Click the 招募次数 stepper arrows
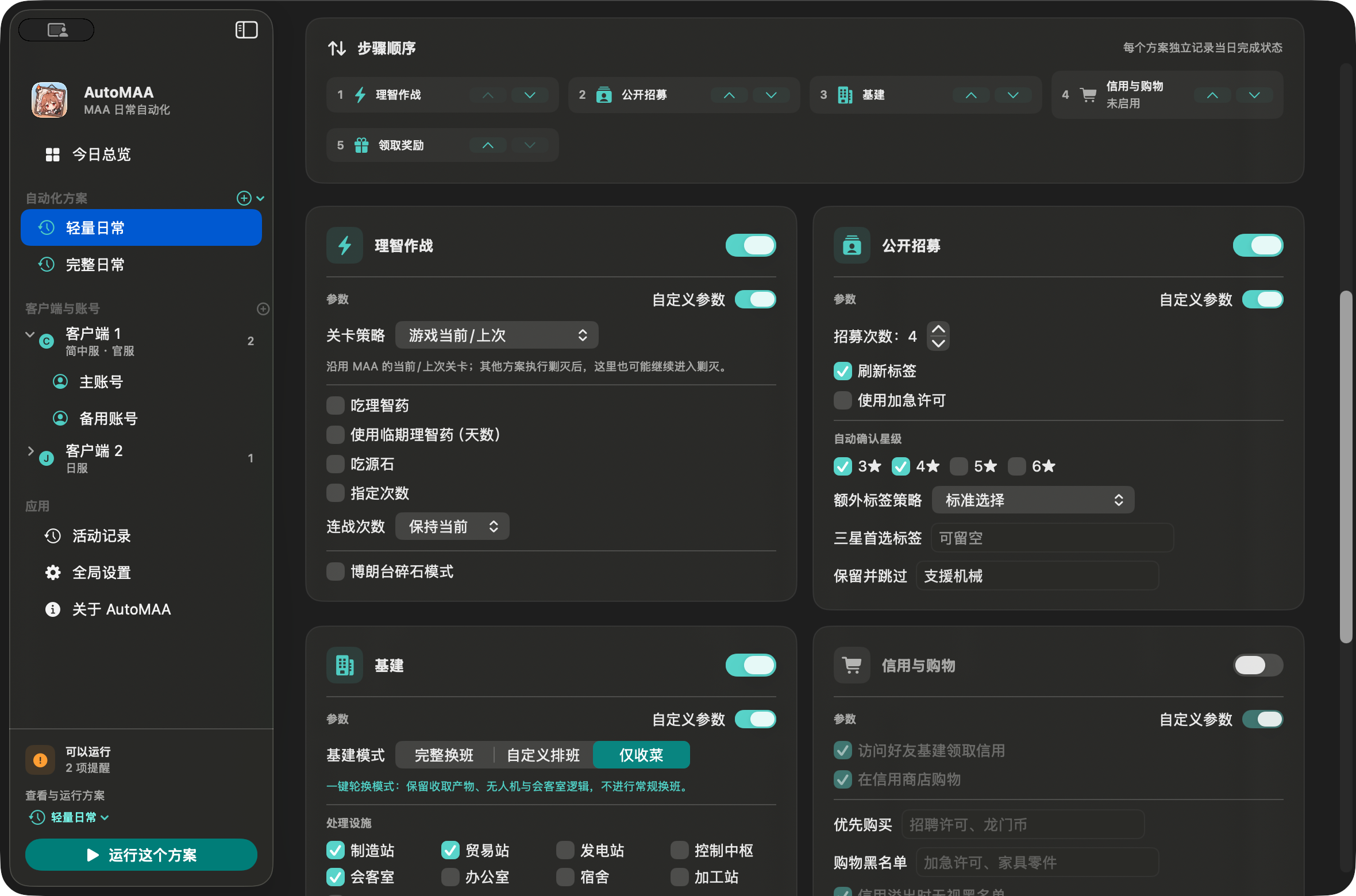The image size is (1356, 896). pyautogui.click(x=938, y=336)
